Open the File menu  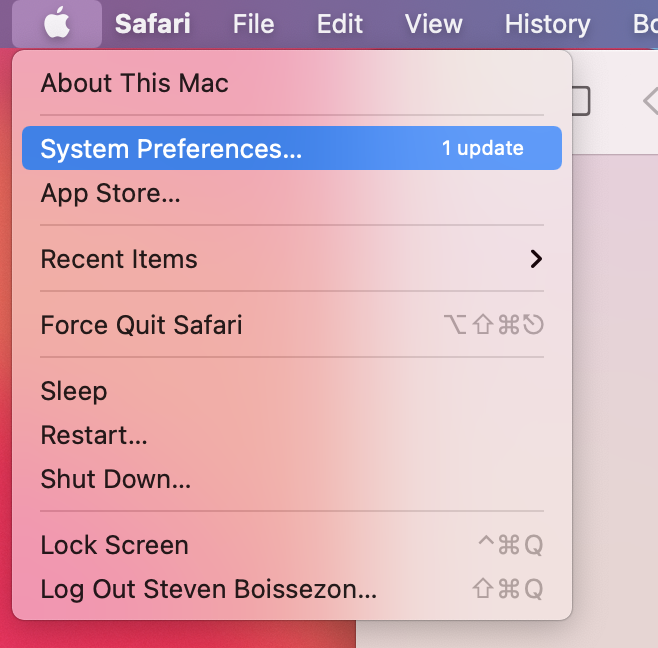click(253, 24)
